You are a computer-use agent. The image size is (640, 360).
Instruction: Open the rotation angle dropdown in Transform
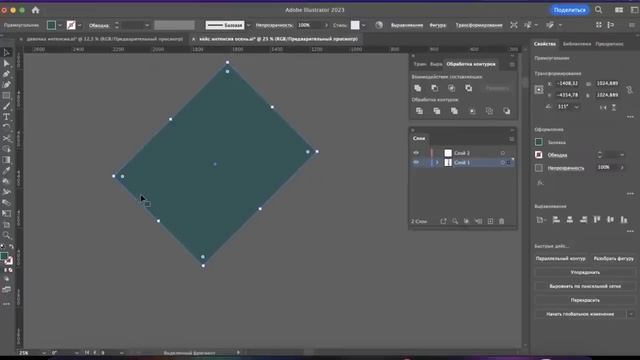click(x=576, y=107)
